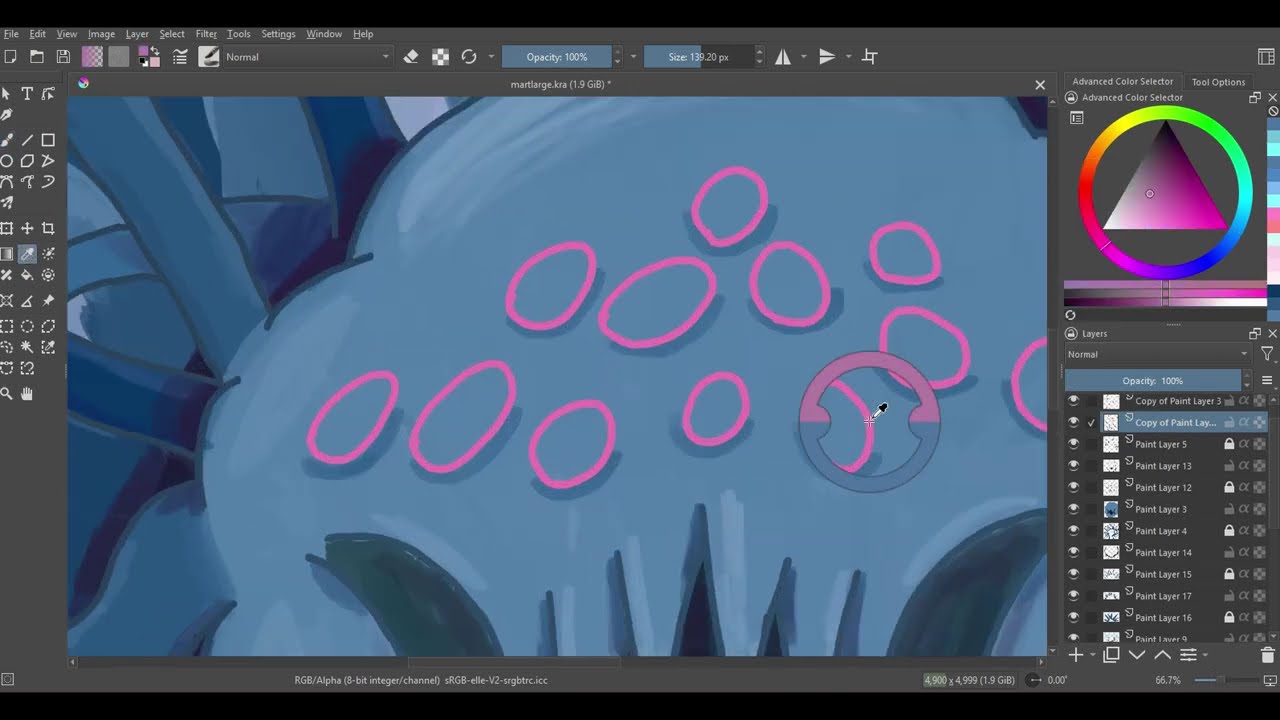This screenshot has height=720, width=1280.
Task: Open the brush blending mode dropdown
Action: (307, 57)
